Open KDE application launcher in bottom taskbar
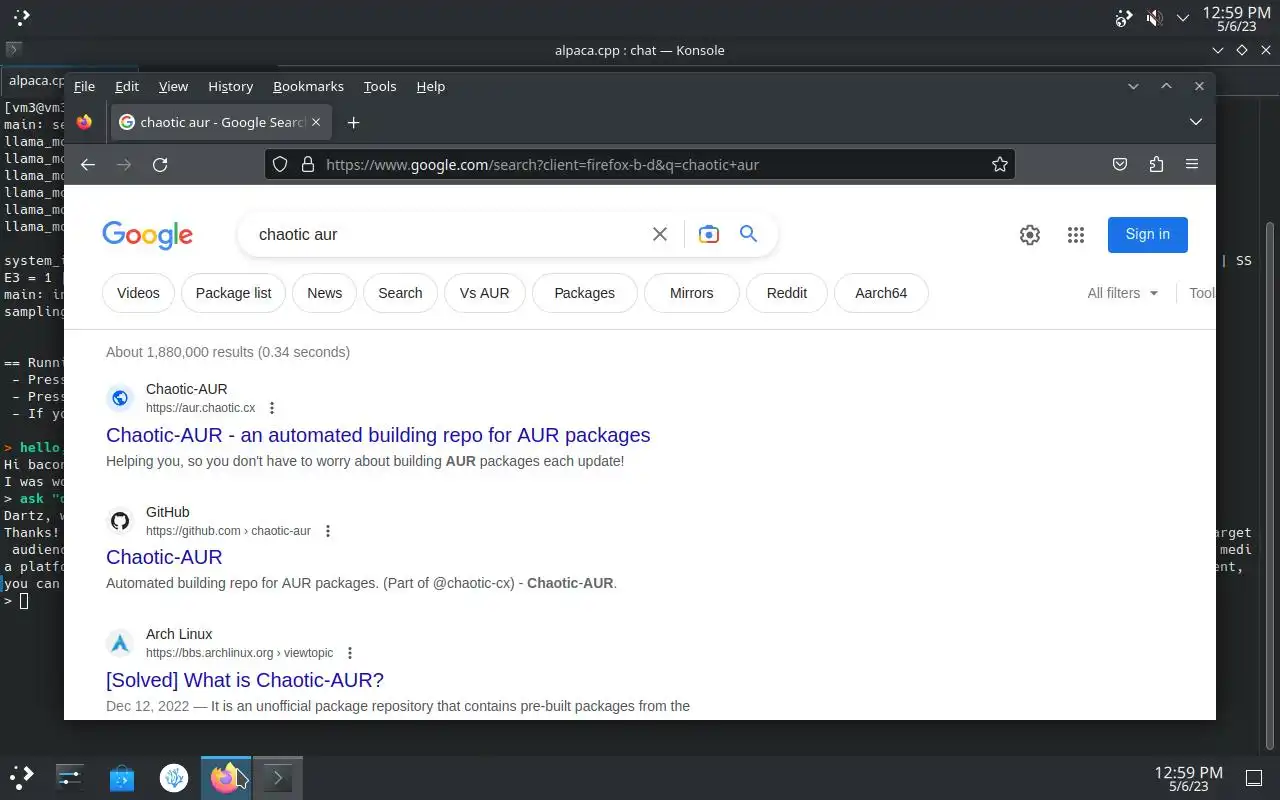 [21, 777]
